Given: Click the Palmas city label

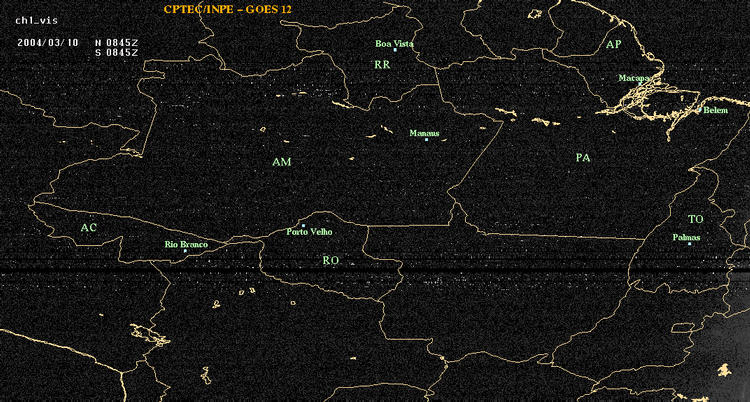Looking at the screenshot, I should click(x=686, y=237).
